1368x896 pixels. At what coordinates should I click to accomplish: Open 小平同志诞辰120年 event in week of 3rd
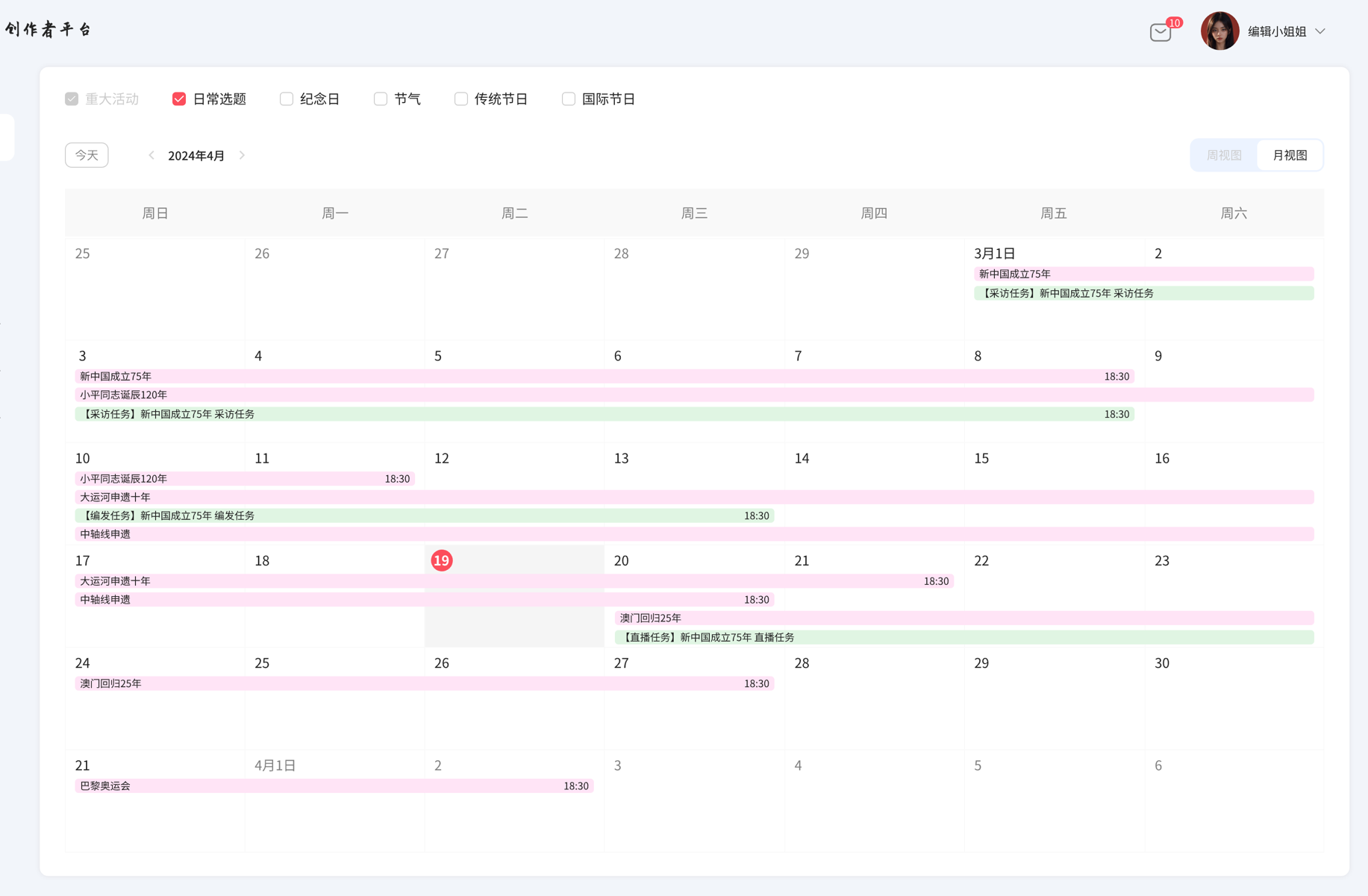694,395
